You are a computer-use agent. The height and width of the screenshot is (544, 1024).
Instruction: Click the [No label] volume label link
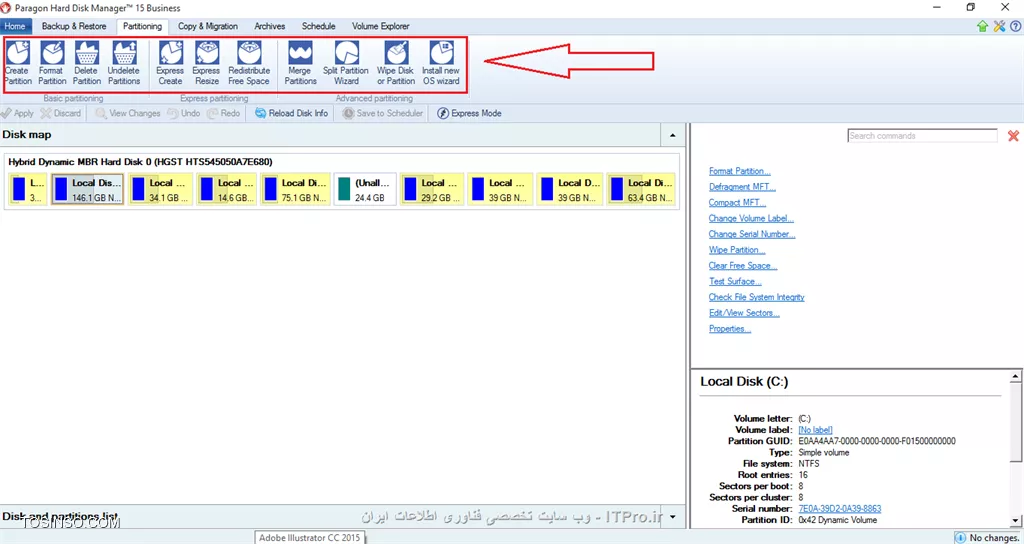coord(815,430)
